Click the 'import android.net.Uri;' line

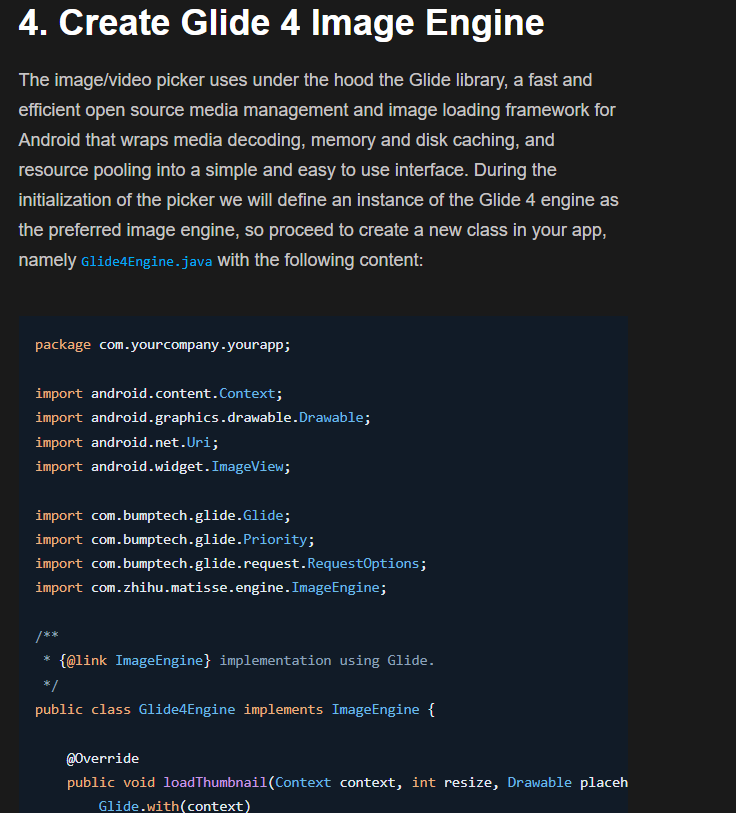pos(127,442)
